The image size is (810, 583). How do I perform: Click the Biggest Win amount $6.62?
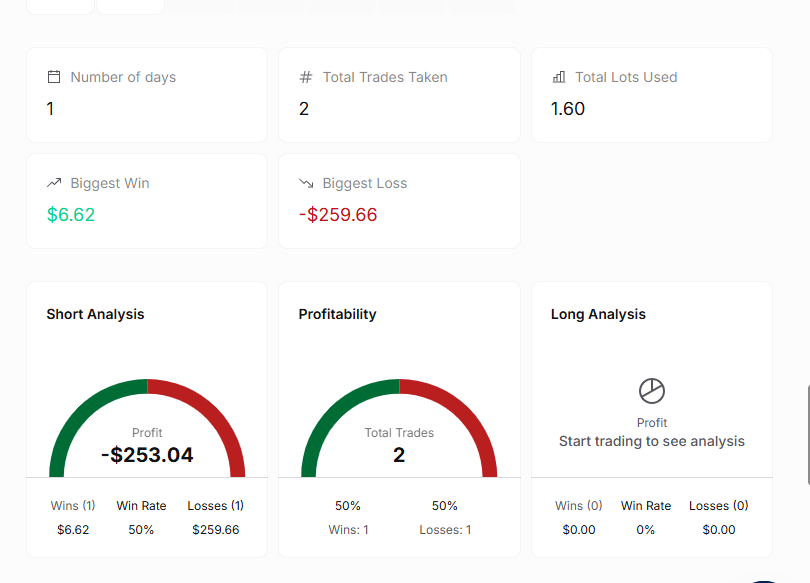pos(71,214)
